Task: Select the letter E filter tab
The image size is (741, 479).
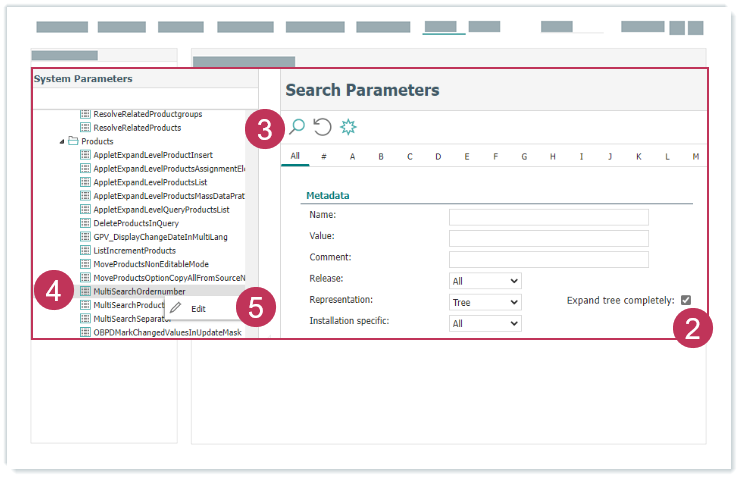Action: tap(467, 157)
